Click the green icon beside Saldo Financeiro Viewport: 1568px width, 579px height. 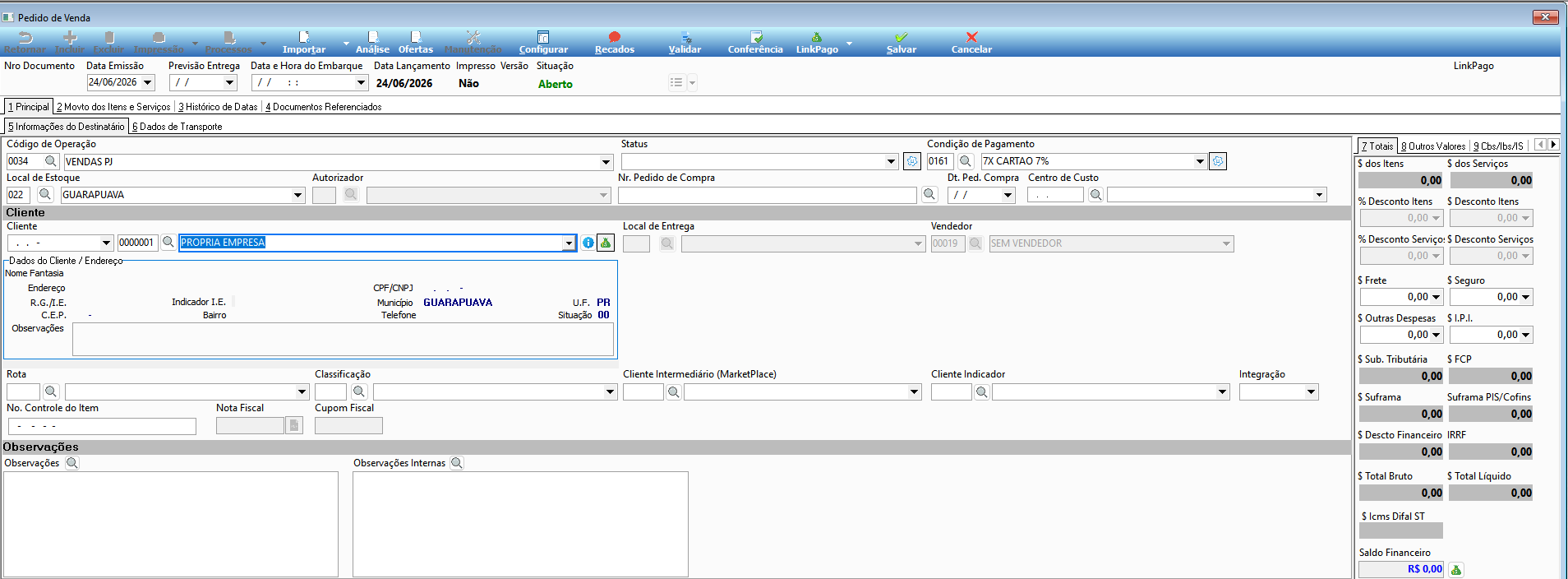(x=1455, y=569)
